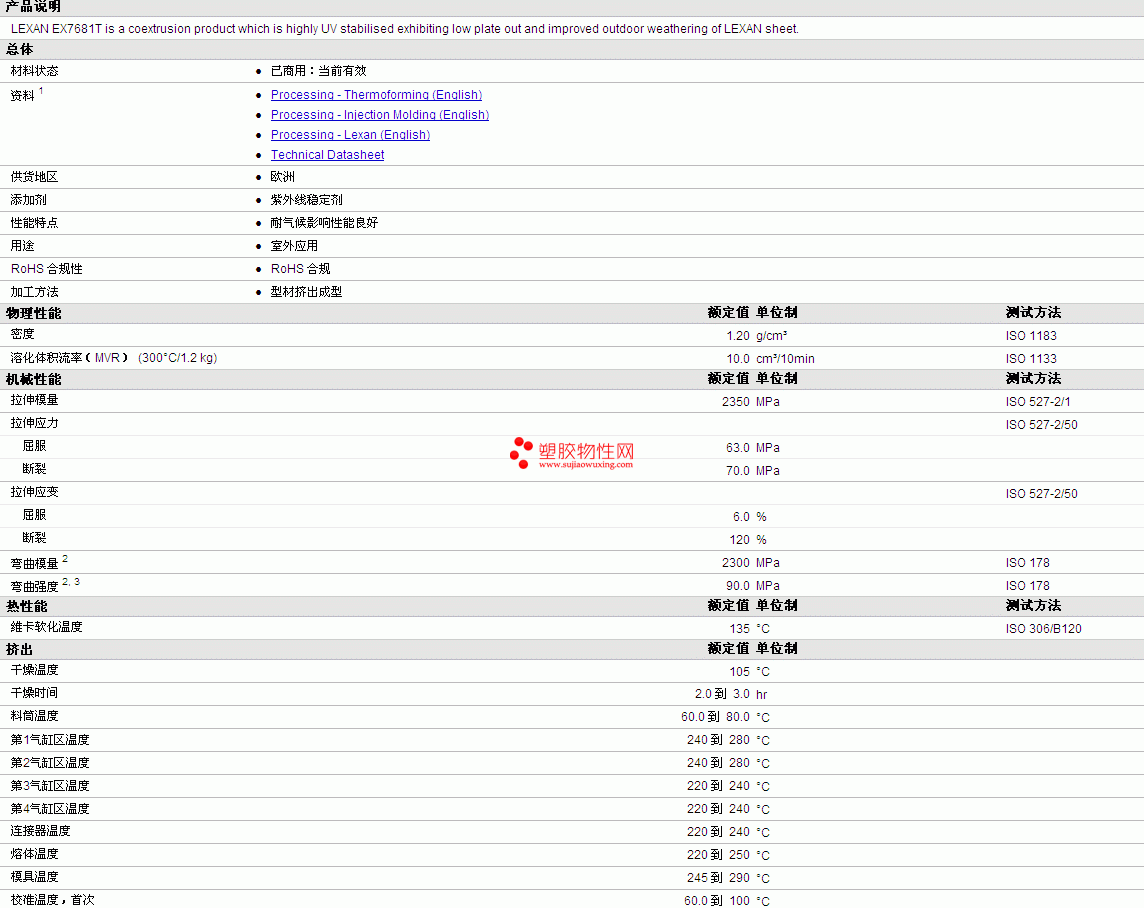Click the 拉伸应力 row label
The height and width of the screenshot is (908, 1144).
point(34,423)
